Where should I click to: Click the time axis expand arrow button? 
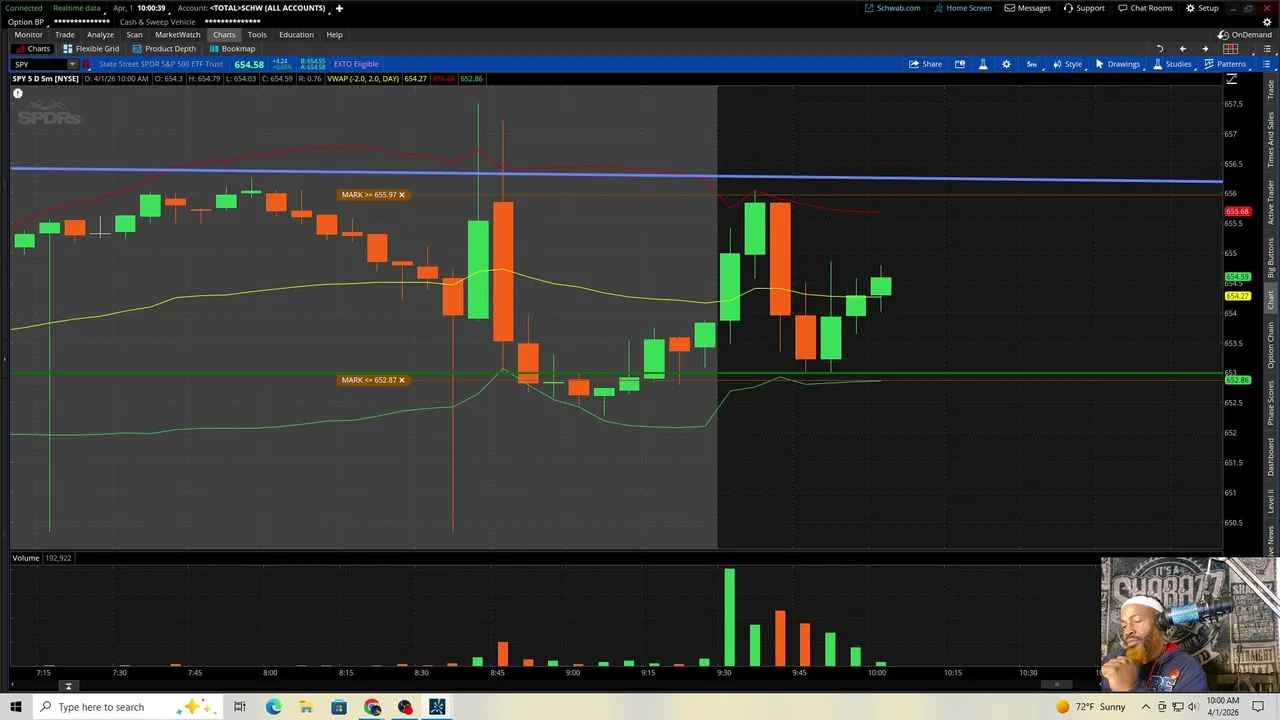(x=69, y=686)
